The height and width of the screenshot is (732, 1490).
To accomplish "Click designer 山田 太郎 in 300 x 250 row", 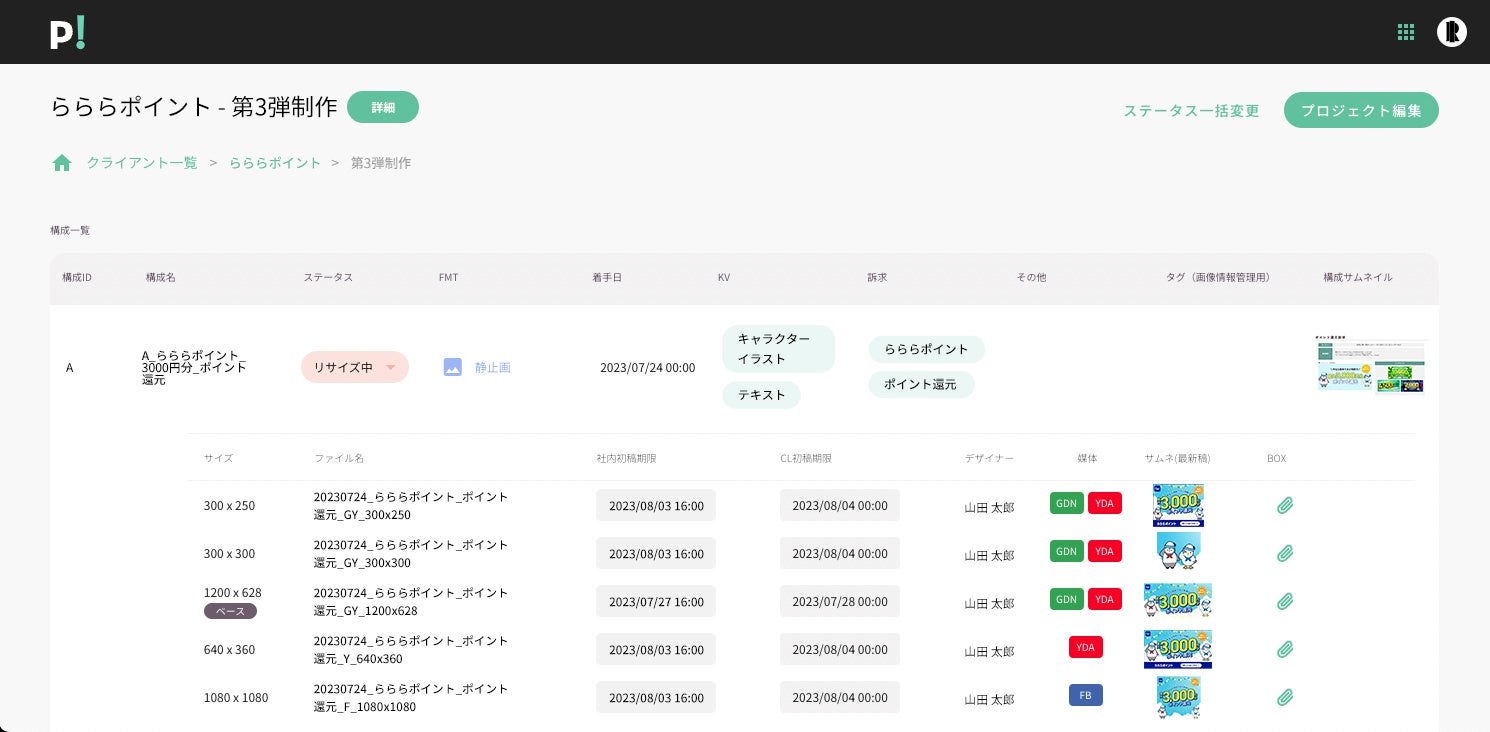I will (x=989, y=507).
